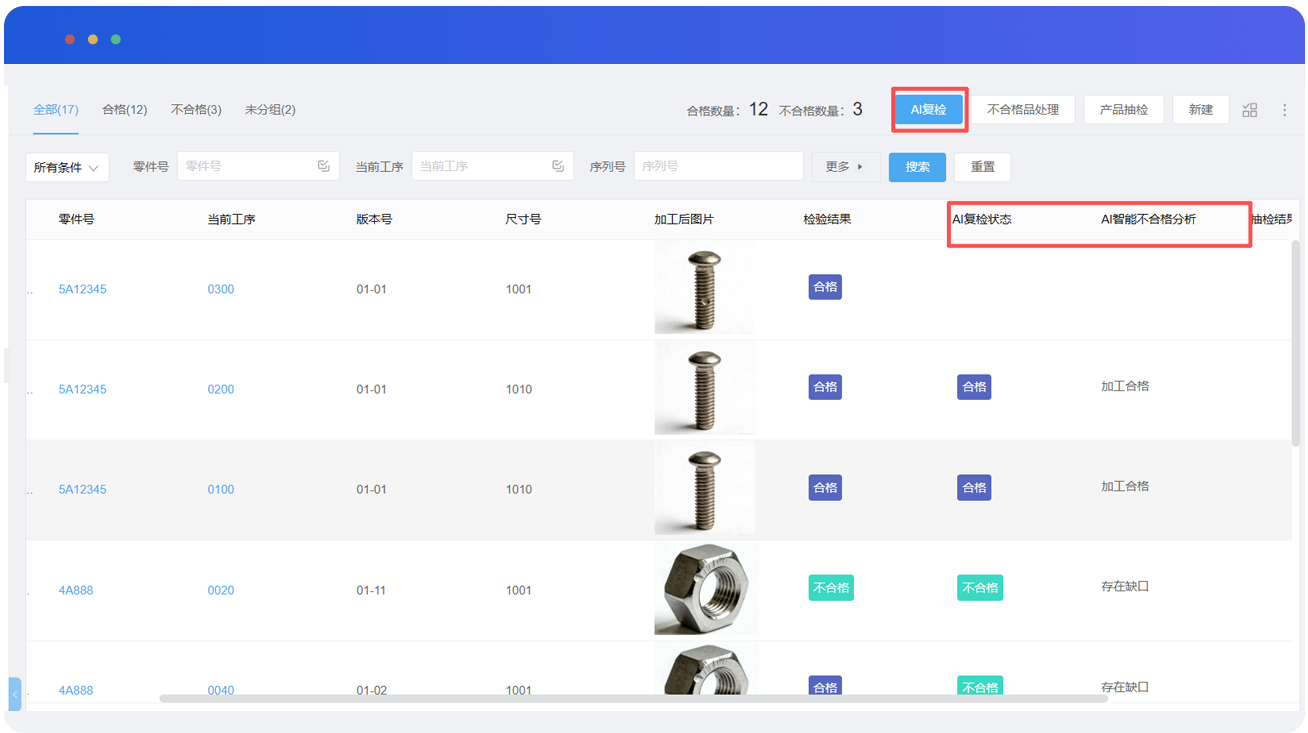The width and height of the screenshot is (1308, 733).
Task: Run the 搜索 search
Action: (917, 167)
